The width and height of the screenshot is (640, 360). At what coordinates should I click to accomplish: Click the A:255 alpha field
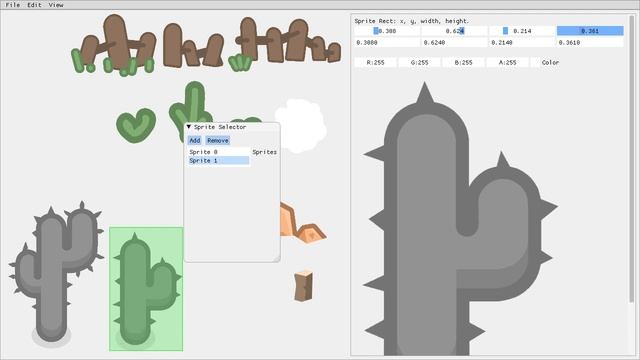tap(507, 62)
